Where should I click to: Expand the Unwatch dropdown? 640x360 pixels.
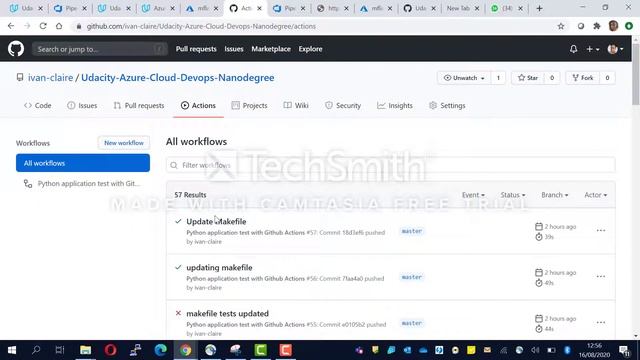464,78
